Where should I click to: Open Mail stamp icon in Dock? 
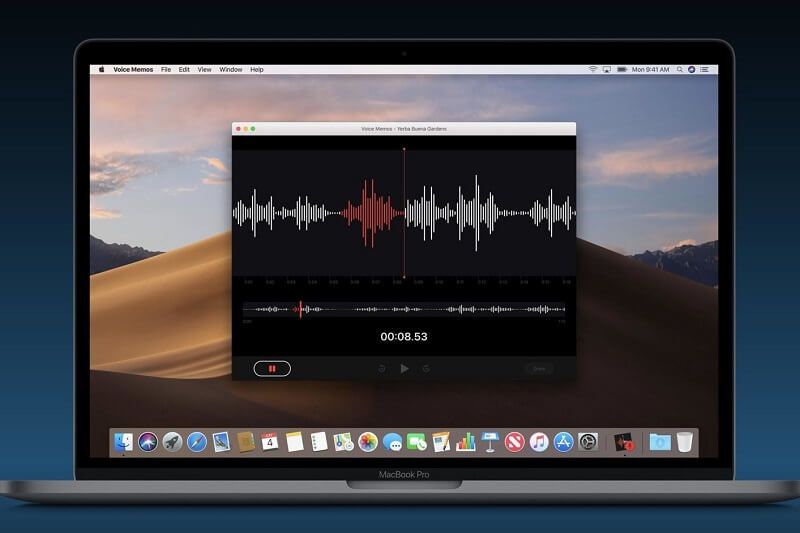pyautogui.click(x=221, y=442)
